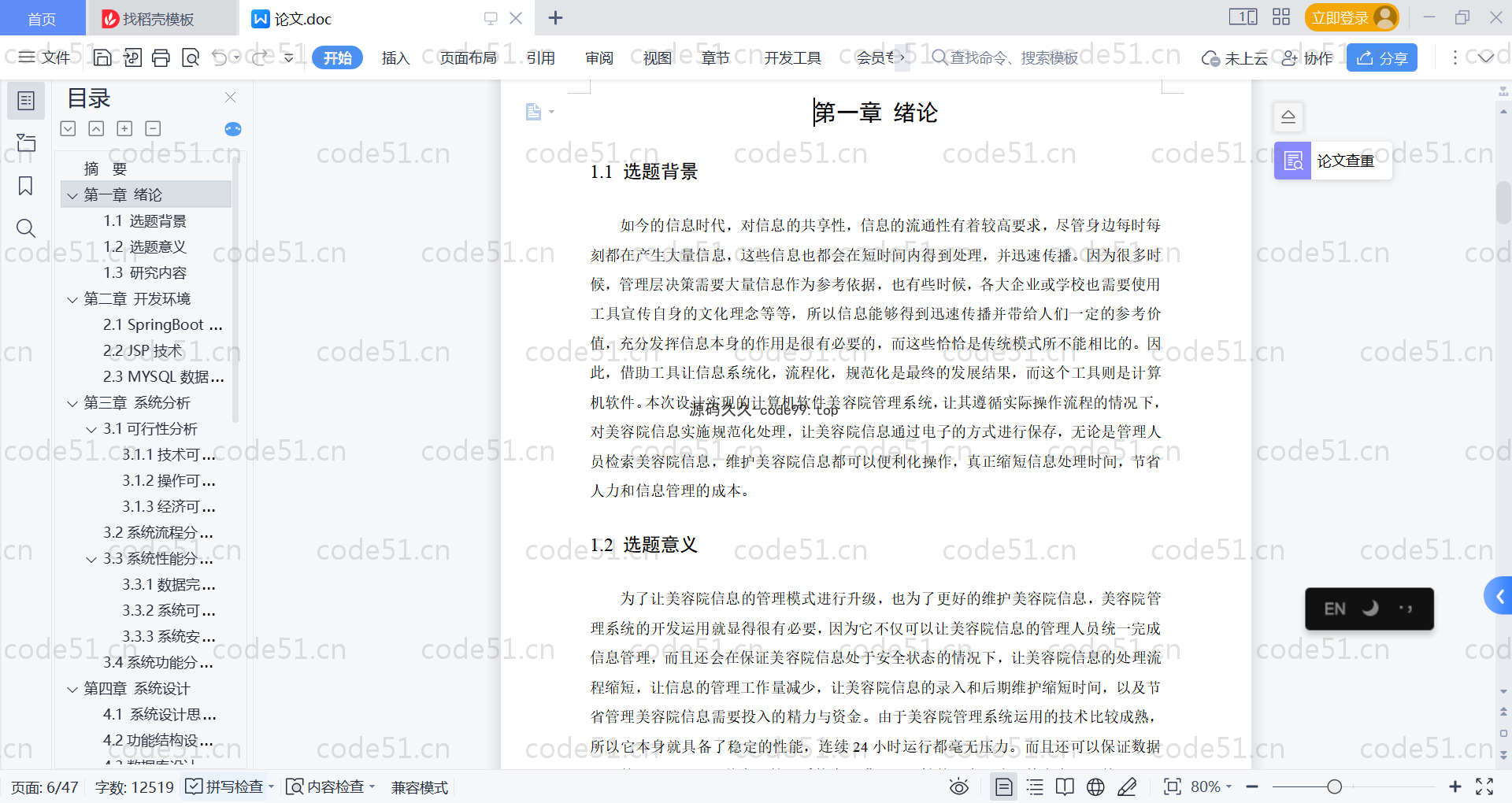Close the 目录 navigation pane

(x=230, y=97)
